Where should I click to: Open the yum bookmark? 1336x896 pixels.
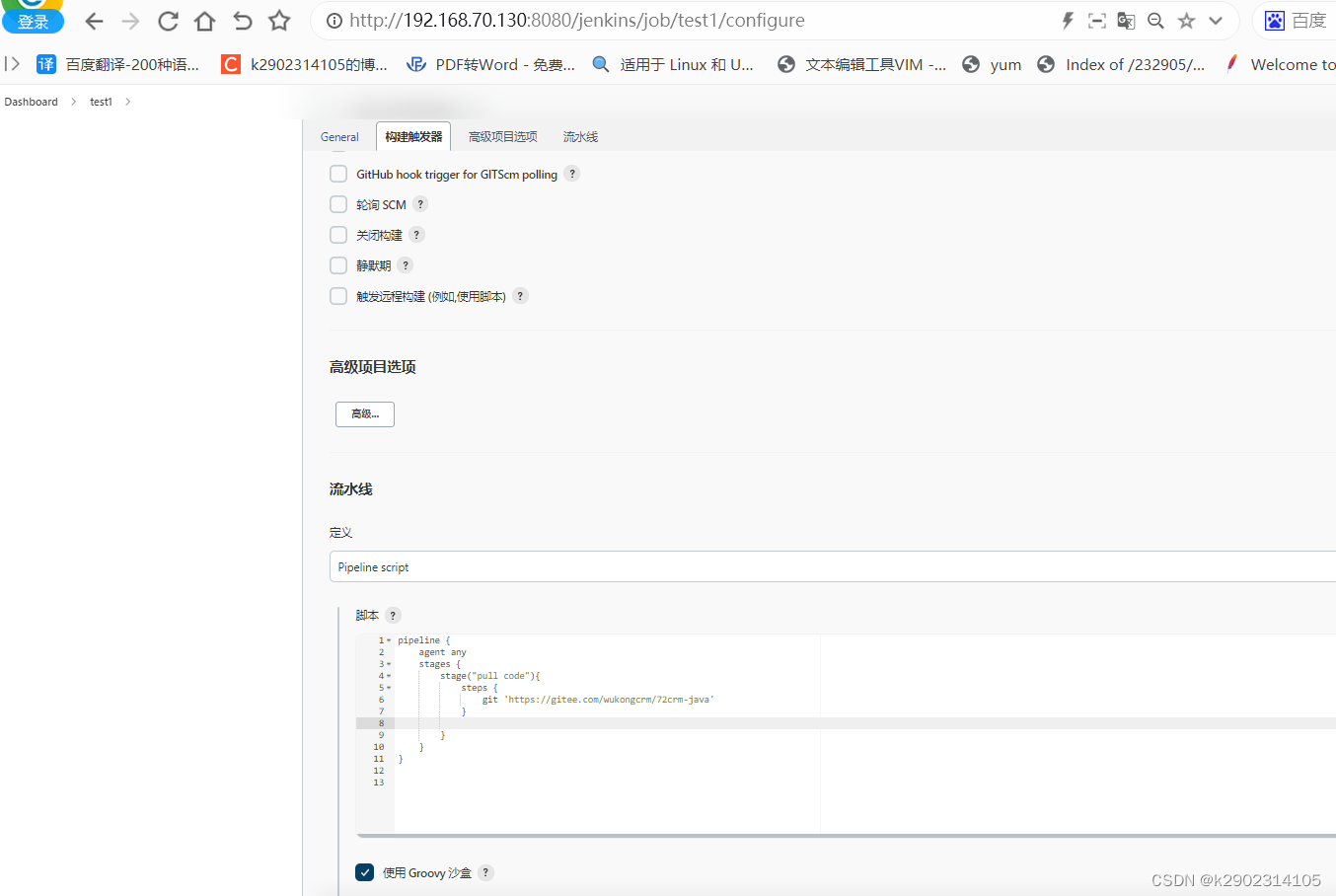(992, 64)
